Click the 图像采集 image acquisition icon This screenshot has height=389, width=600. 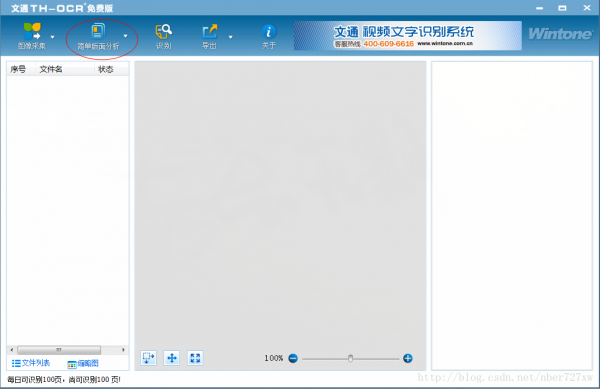pos(32,31)
